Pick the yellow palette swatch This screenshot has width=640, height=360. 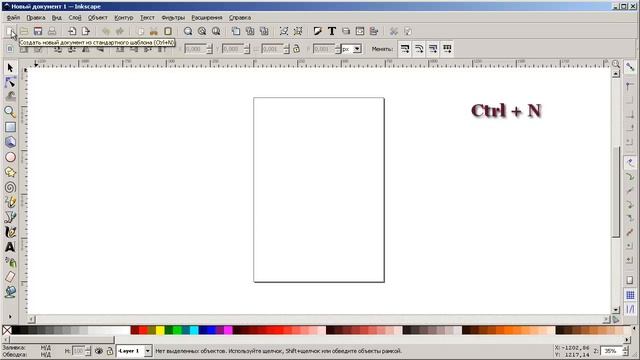click(160, 330)
